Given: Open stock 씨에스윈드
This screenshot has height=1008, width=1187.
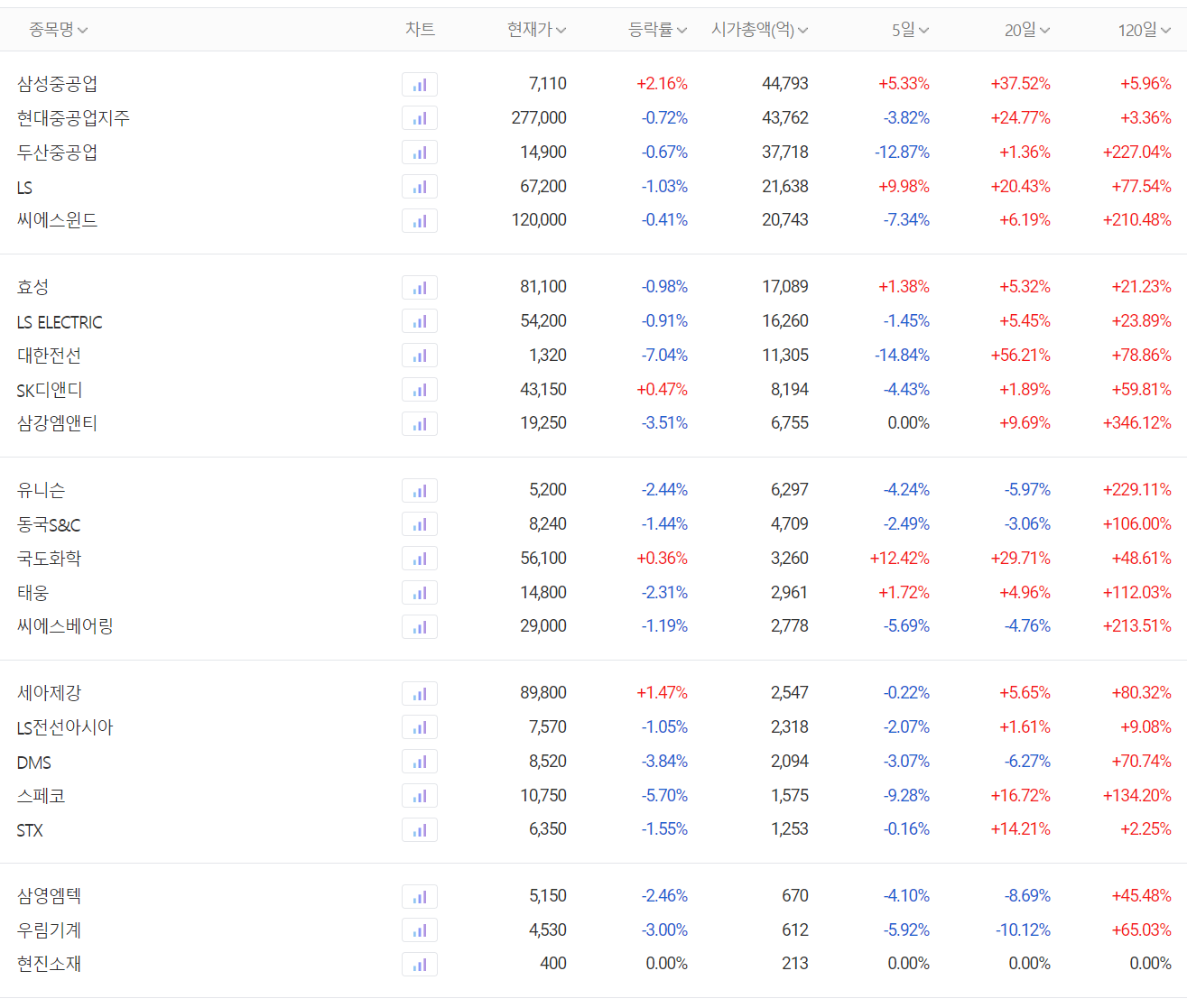Looking at the screenshot, I should (x=57, y=220).
